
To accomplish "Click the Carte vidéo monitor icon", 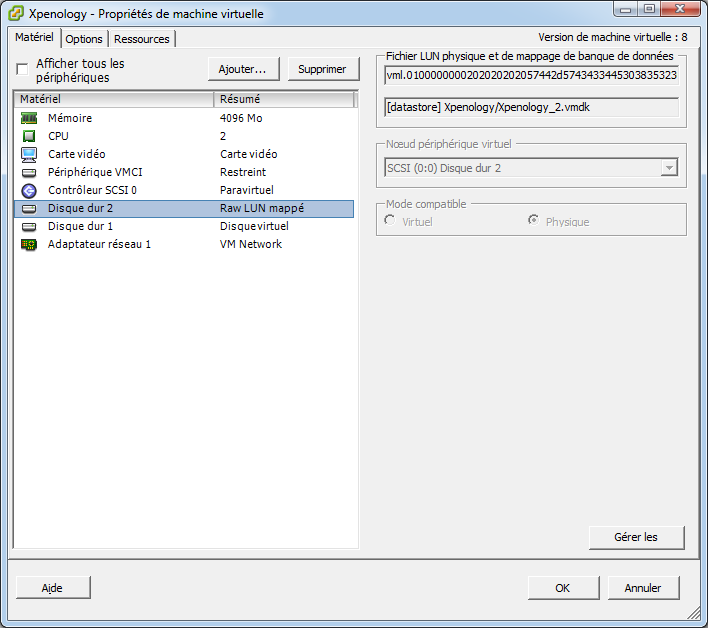I will tap(29, 154).
